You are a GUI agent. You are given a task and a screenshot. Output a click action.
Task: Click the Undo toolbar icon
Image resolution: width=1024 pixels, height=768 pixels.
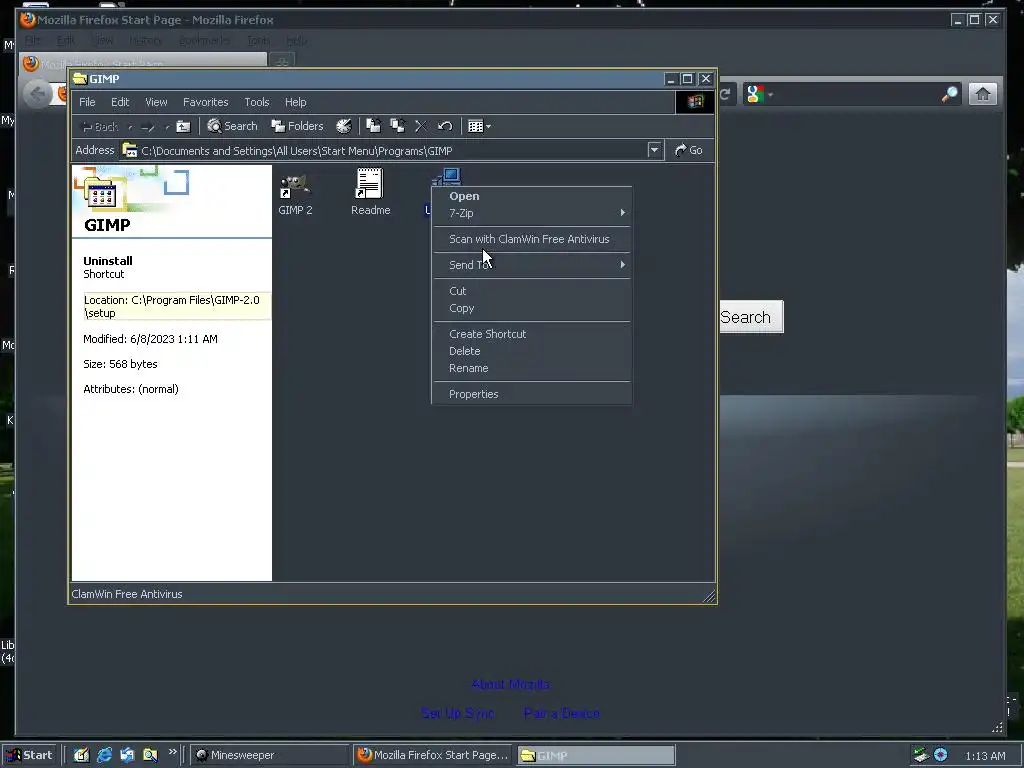445,126
